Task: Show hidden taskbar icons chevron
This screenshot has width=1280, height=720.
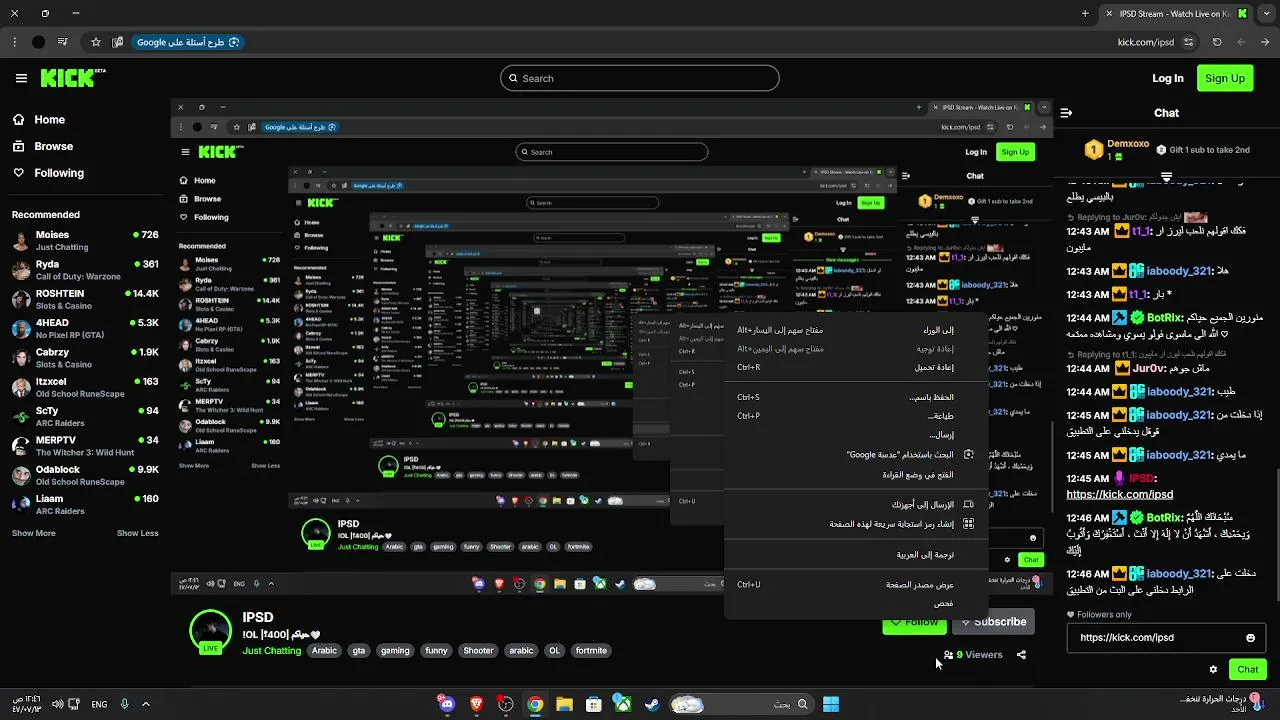Action: pyautogui.click(x=145, y=704)
